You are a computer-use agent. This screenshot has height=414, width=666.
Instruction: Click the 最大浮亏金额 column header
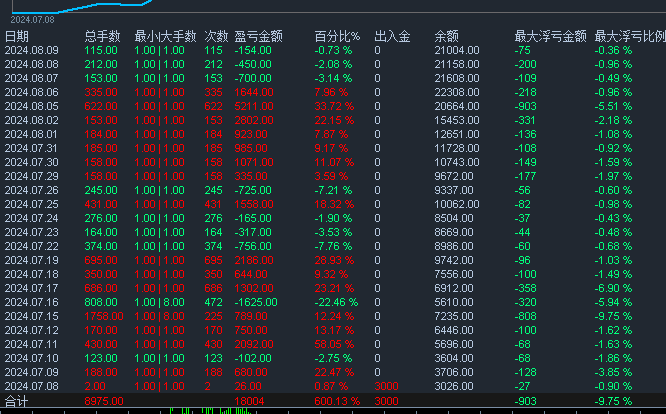(x=550, y=37)
